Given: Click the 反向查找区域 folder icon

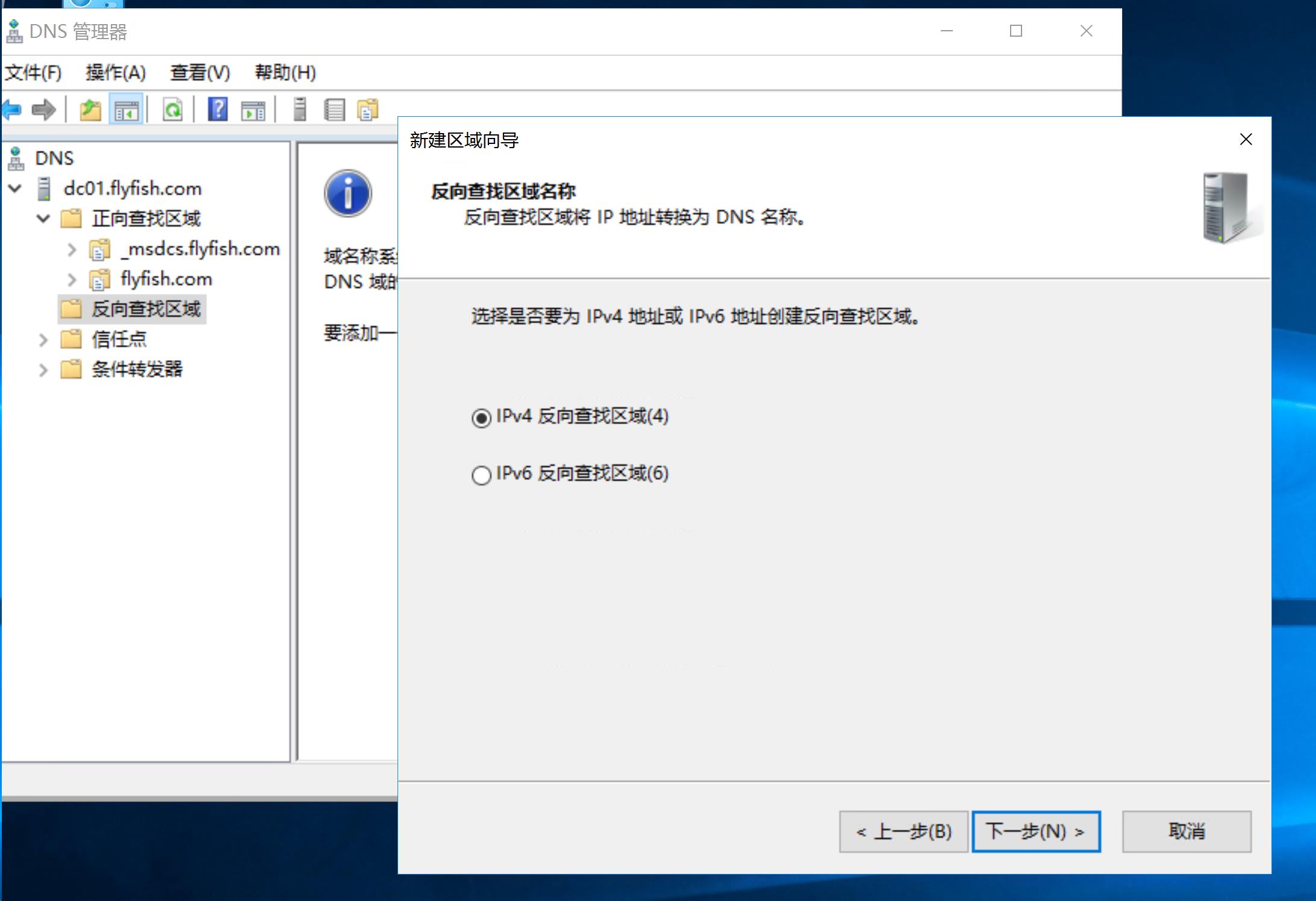Looking at the screenshot, I should (x=71, y=308).
